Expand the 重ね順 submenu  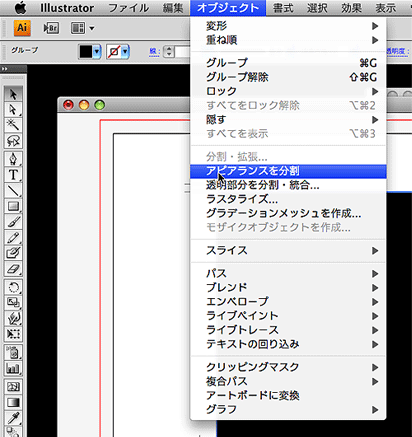click(288, 40)
